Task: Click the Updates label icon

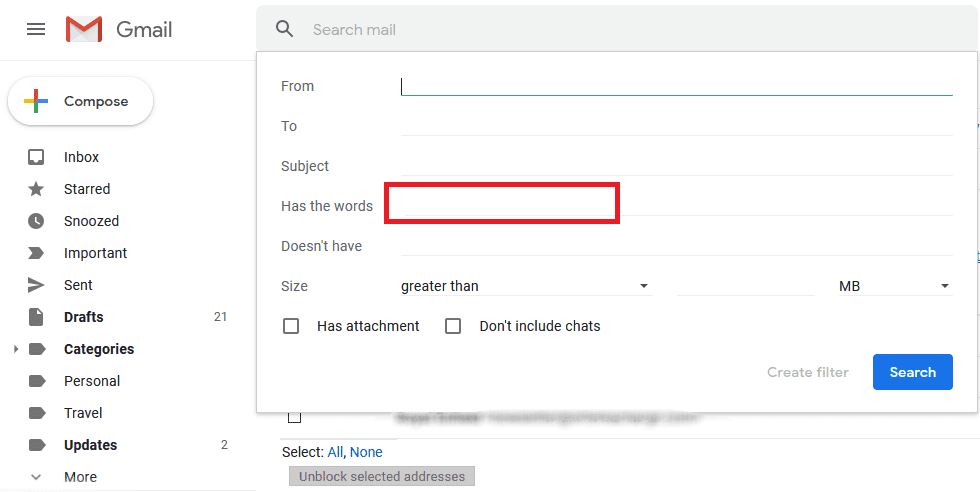Action: (38, 445)
